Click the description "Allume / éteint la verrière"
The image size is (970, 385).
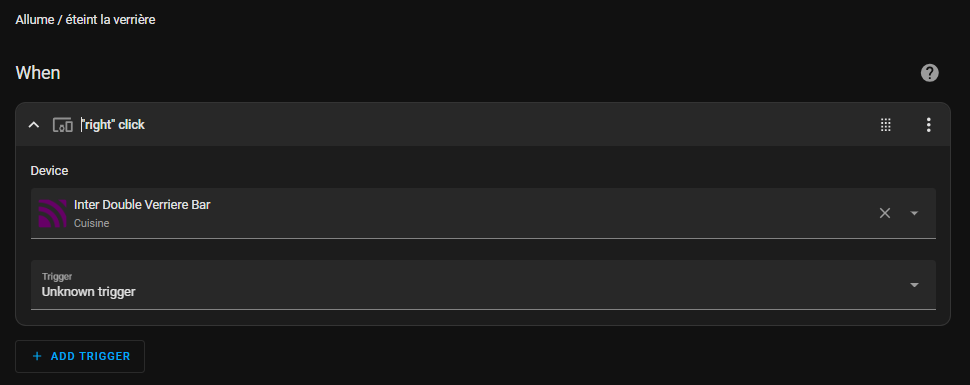[85, 20]
